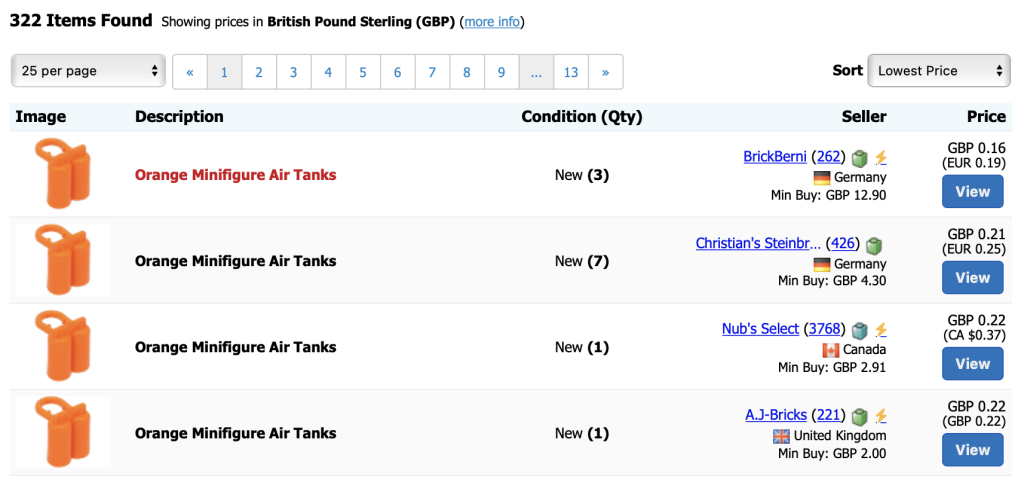The width and height of the screenshot is (1024, 482).
Task: Click the lightning bolt icon next to BrickBerni
Action: coord(881,157)
